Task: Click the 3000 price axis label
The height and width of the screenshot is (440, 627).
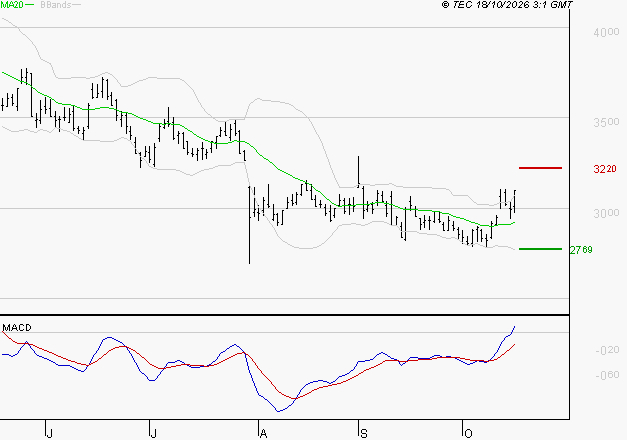Action: coord(606,213)
